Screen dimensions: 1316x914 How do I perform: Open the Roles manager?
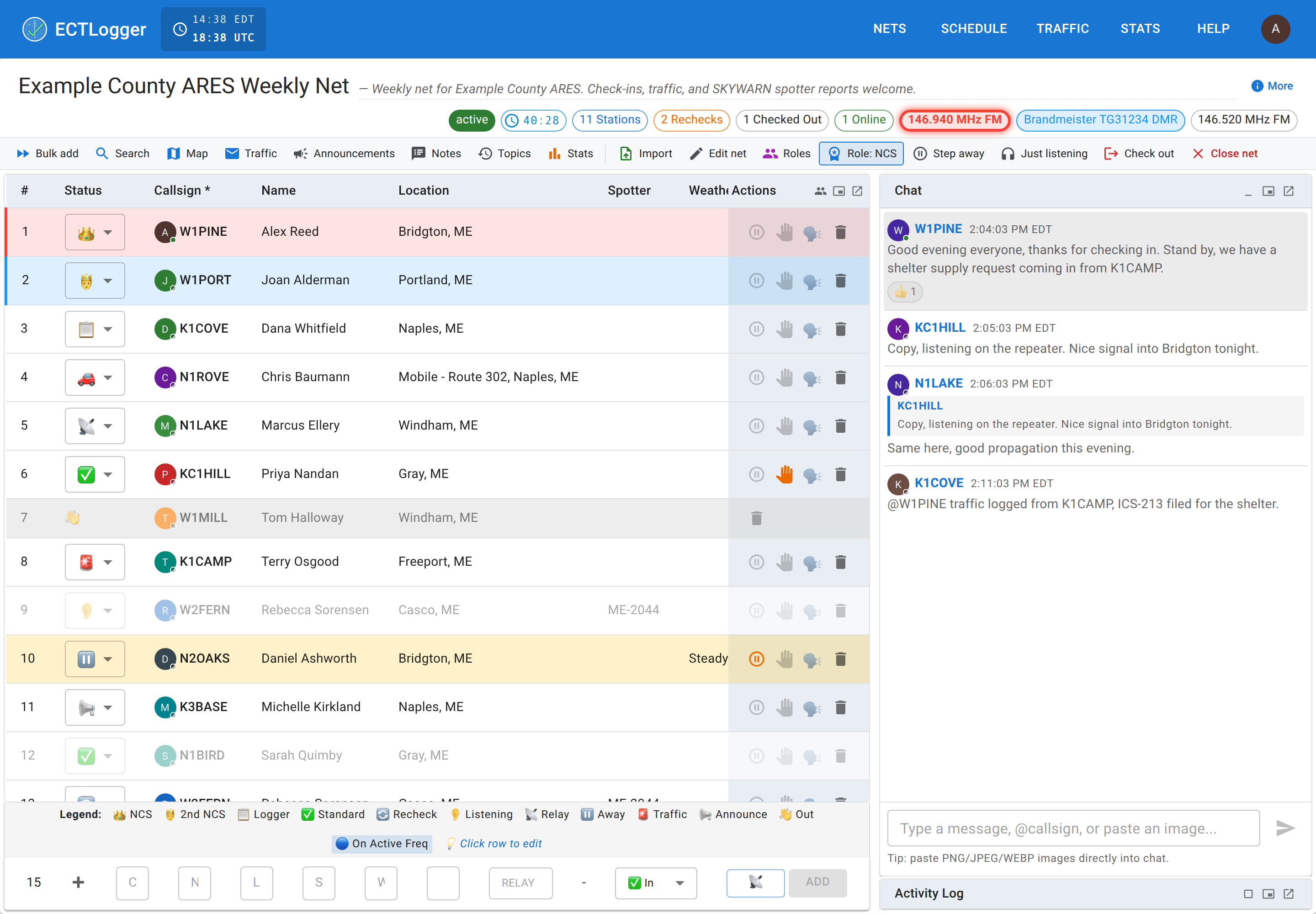click(x=787, y=154)
